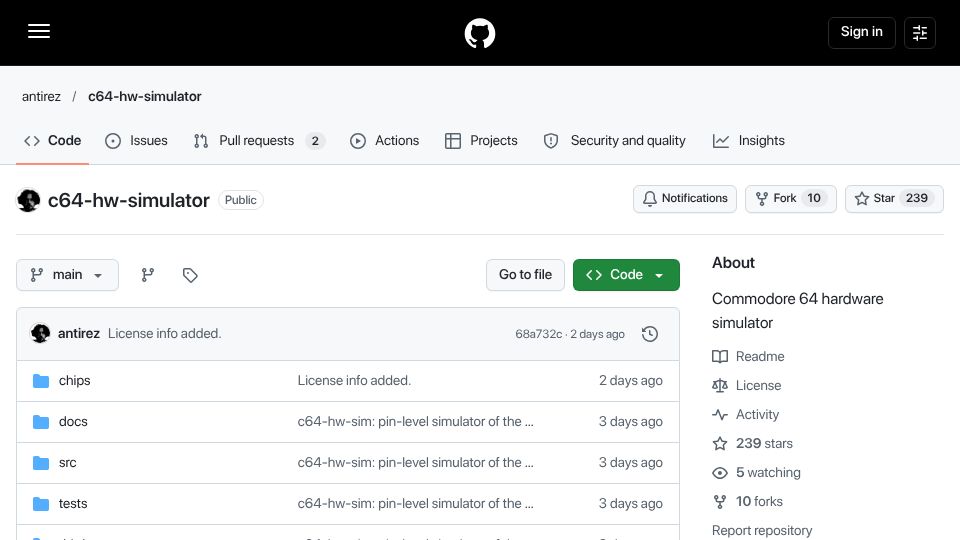Screen dimensions: 960x540
Task: Open the main branch dropdown
Action: (x=67, y=275)
